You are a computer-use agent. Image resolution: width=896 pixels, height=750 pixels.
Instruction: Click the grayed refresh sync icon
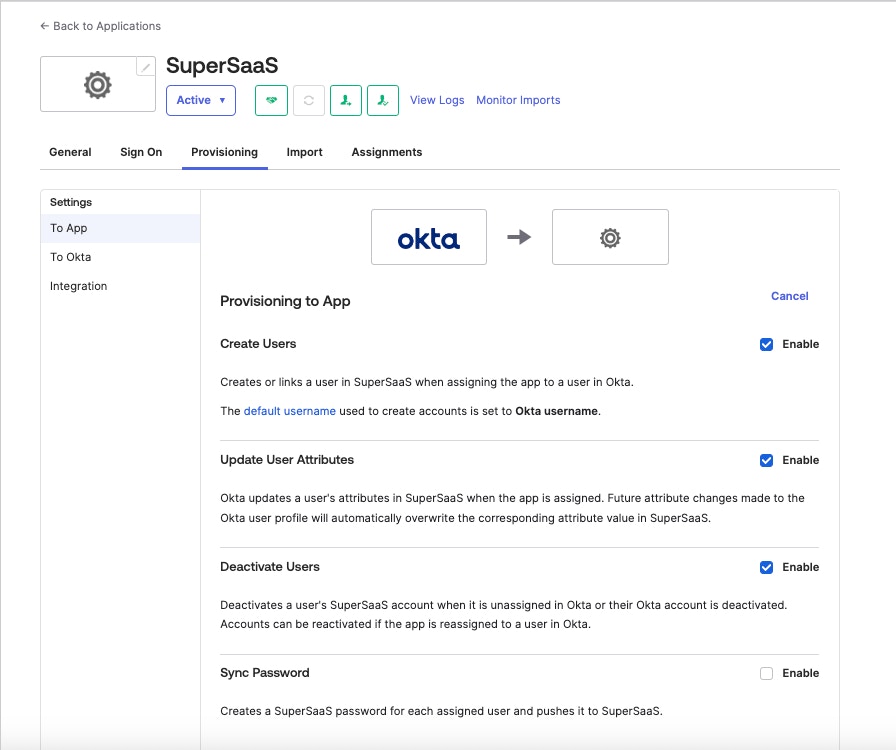[x=309, y=100]
